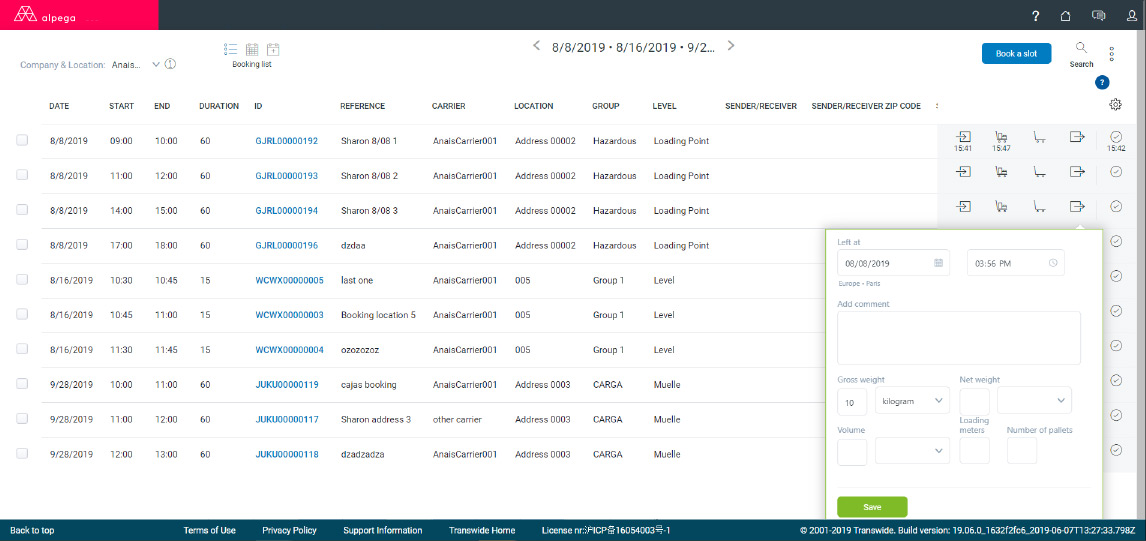Click checkmark status icon for GJRL00000193
Screen dimensions: 1146x541
(1116, 172)
